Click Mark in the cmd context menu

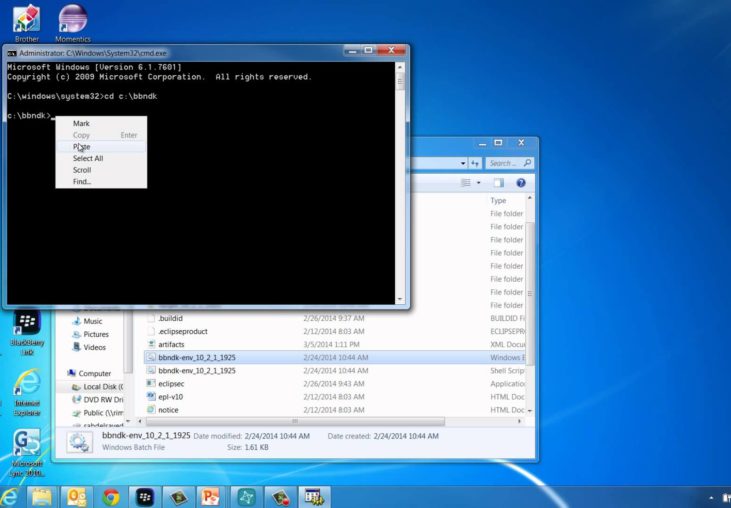click(x=81, y=124)
